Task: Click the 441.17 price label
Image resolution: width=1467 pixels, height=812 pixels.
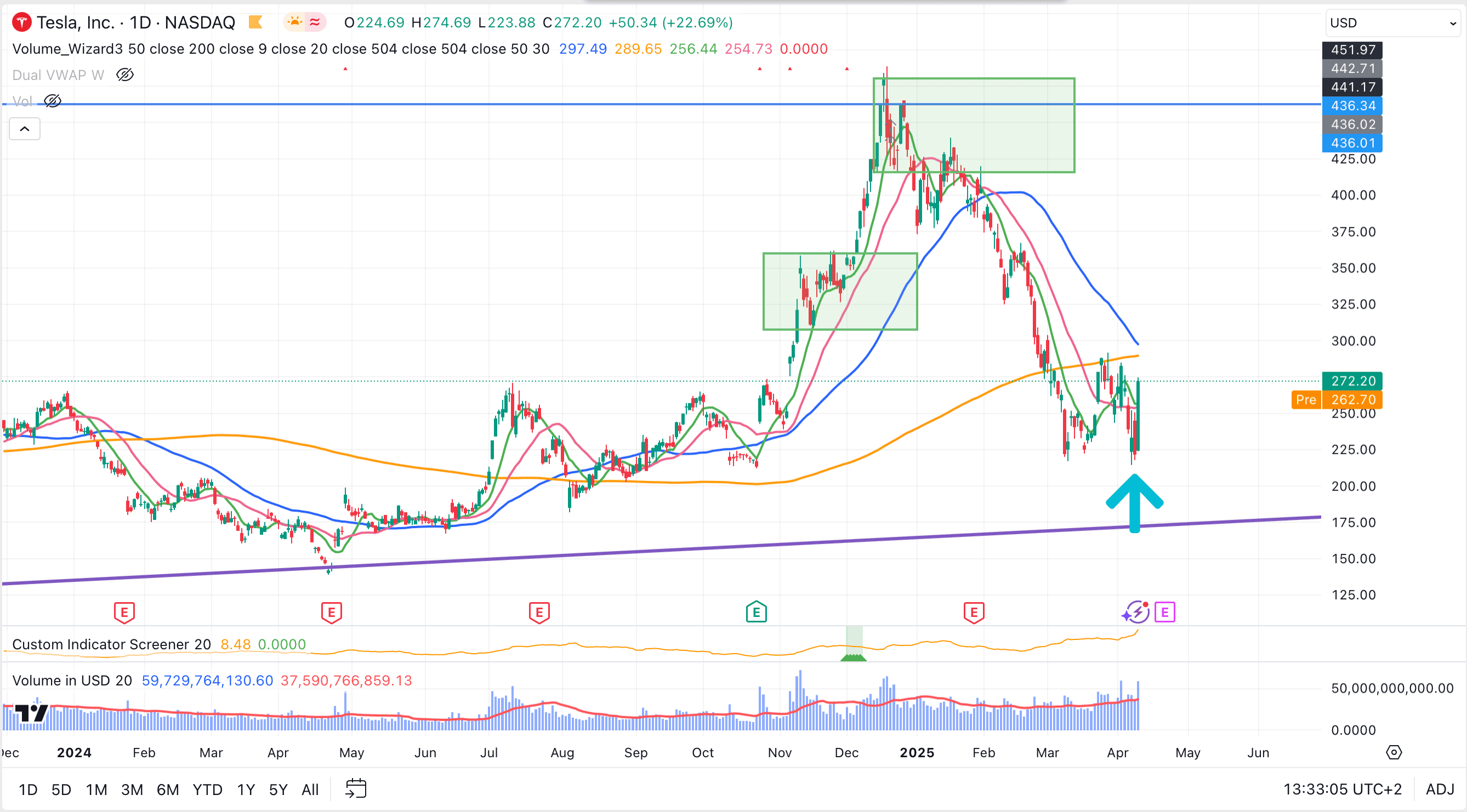Action: click(x=1352, y=87)
